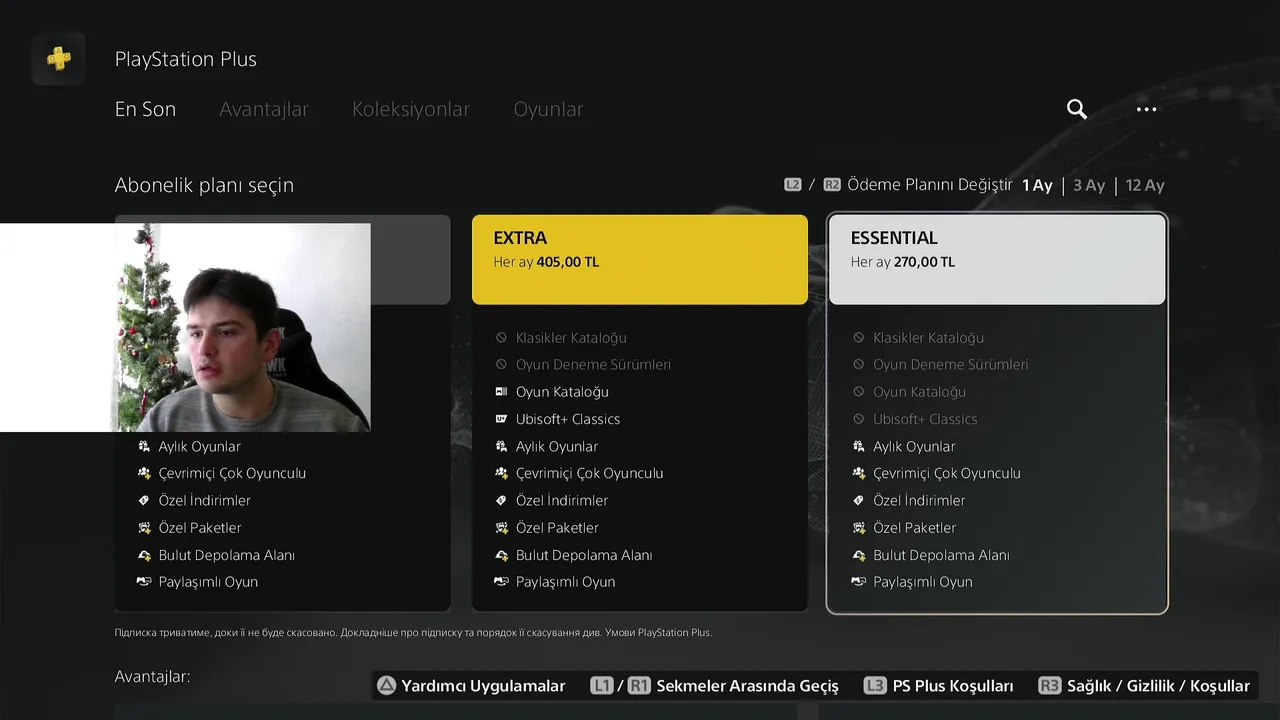This screenshot has width=1280, height=720.
Task: Choose the 3 Ay payment plan
Action: (1089, 185)
